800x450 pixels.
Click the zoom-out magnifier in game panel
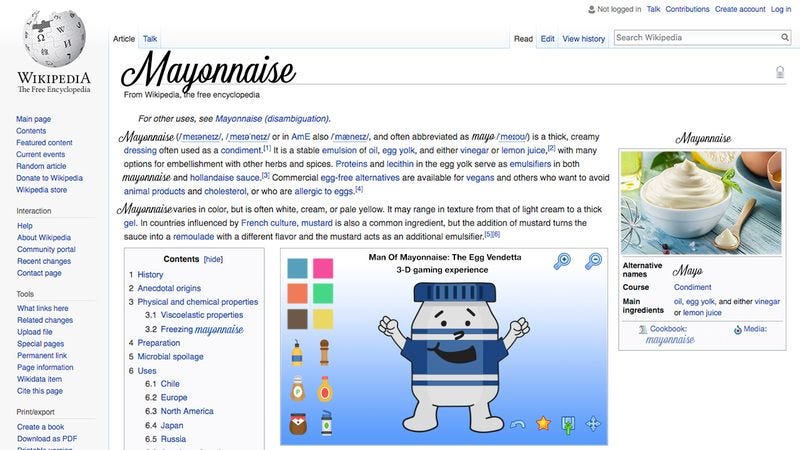[593, 261]
